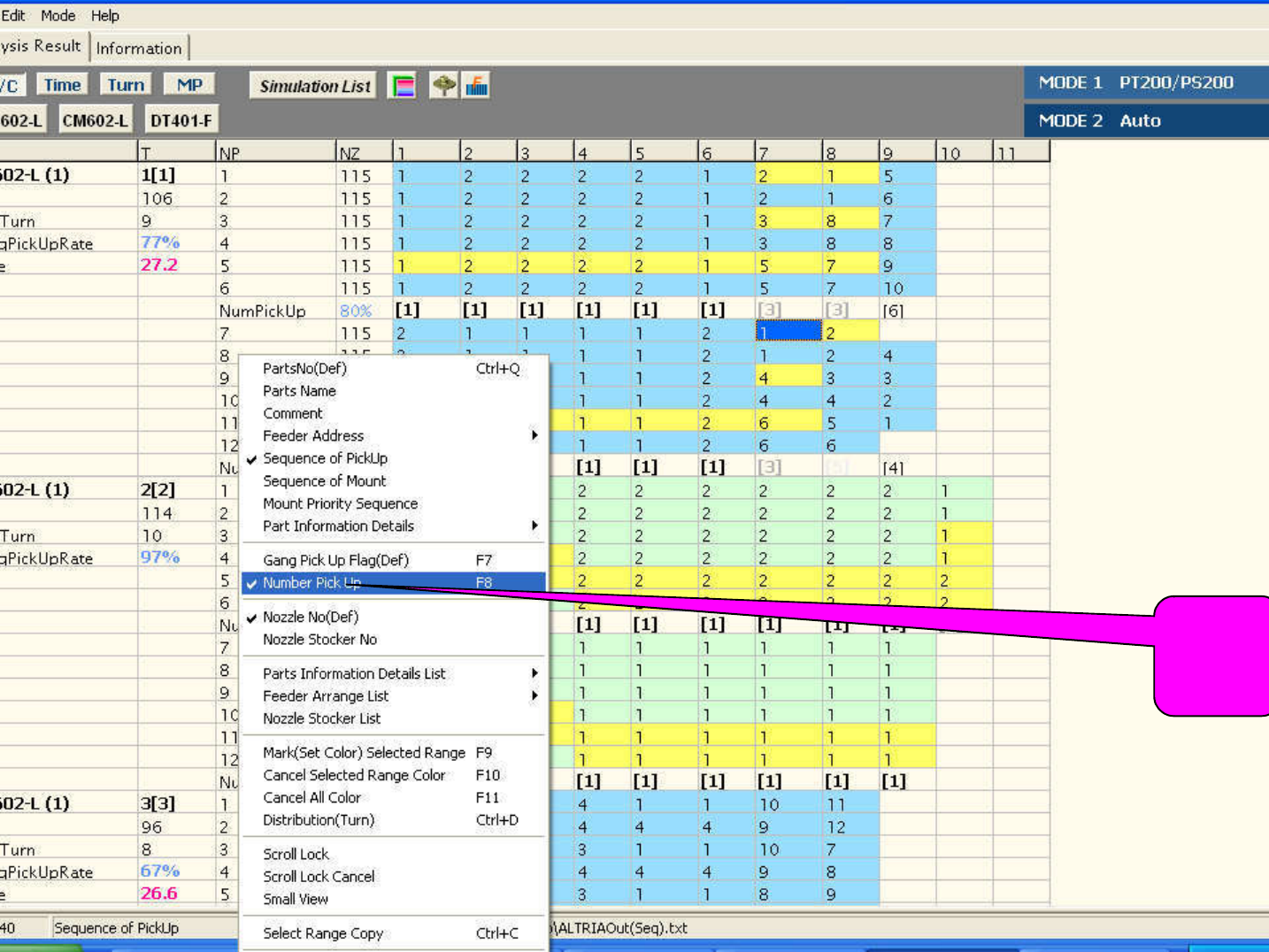1269x952 pixels.
Task: Select Mark(Set Color) Selected Range
Action: 364,752
